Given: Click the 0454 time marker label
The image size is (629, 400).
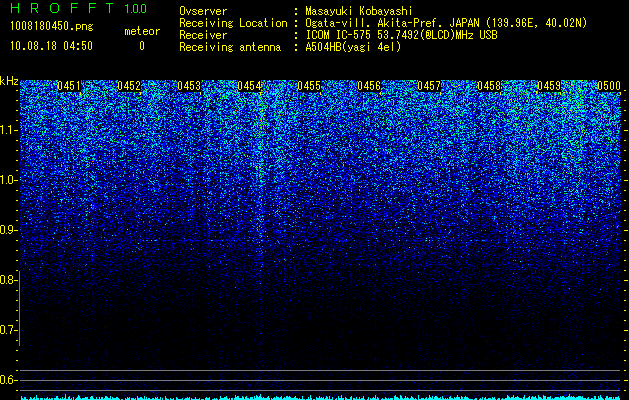Looking at the screenshot, I should pyautogui.click(x=249, y=86).
